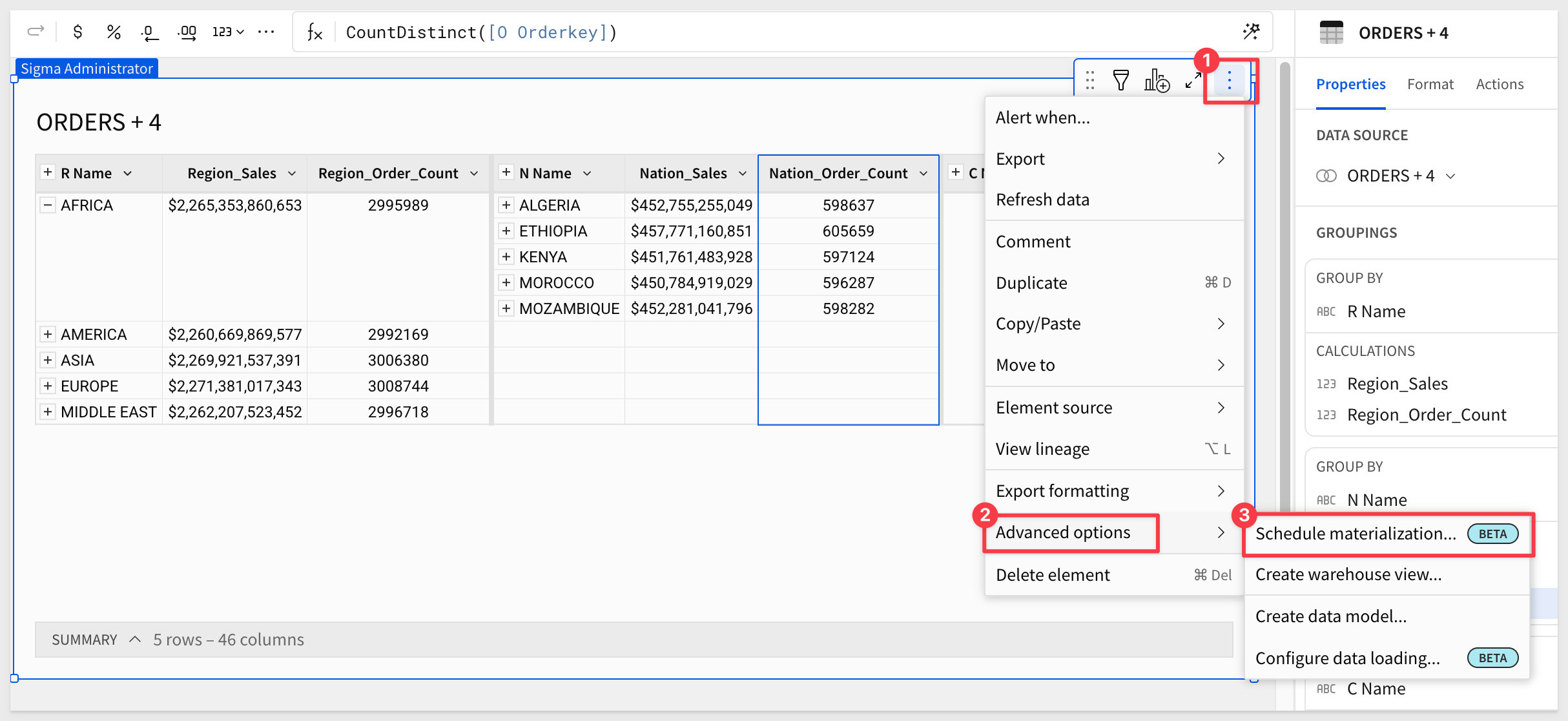Screen dimensions: 1568x721
Task: Switch to the Properties tab
Action: 1350,84
